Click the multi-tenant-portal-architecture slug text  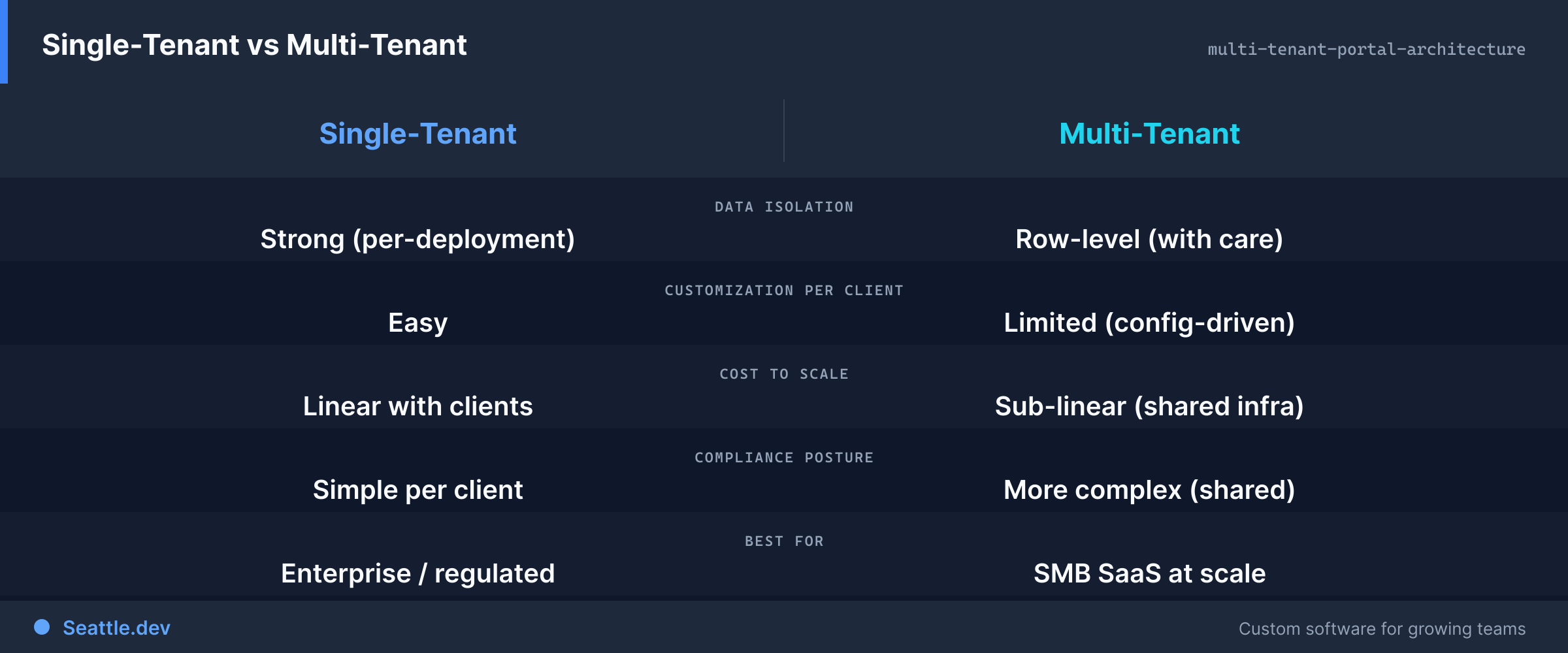[x=1367, y=49]
